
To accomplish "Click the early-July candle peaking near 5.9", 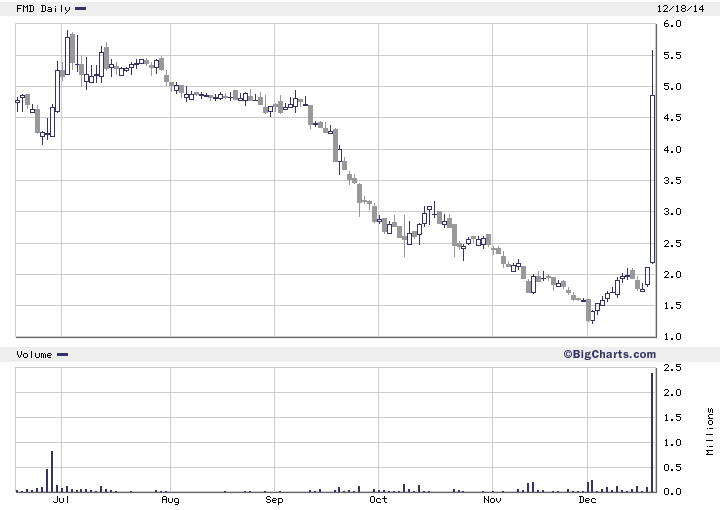I will pos(68,55).
